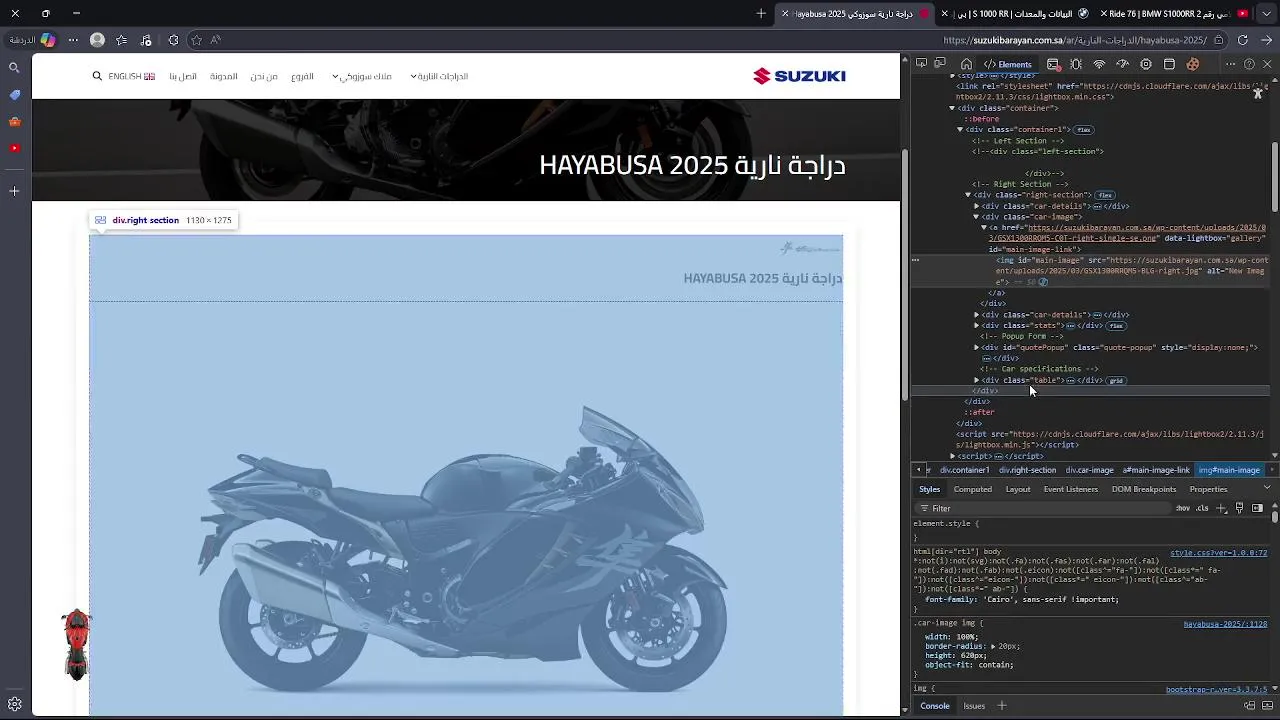Select img#main-image in the breadcrumb

click(x=1229, y=470)
